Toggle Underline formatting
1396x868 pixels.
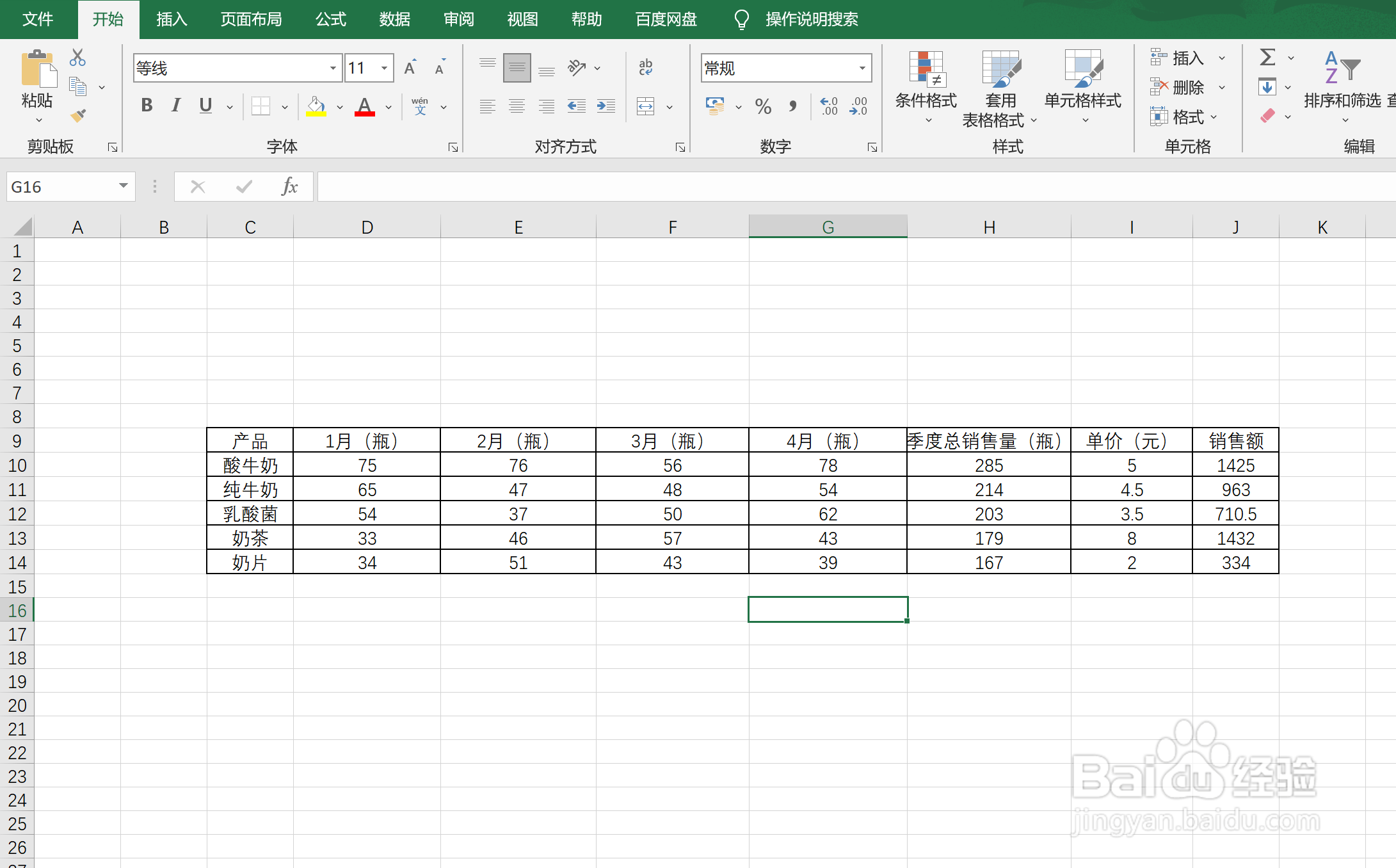coord(205,106)
